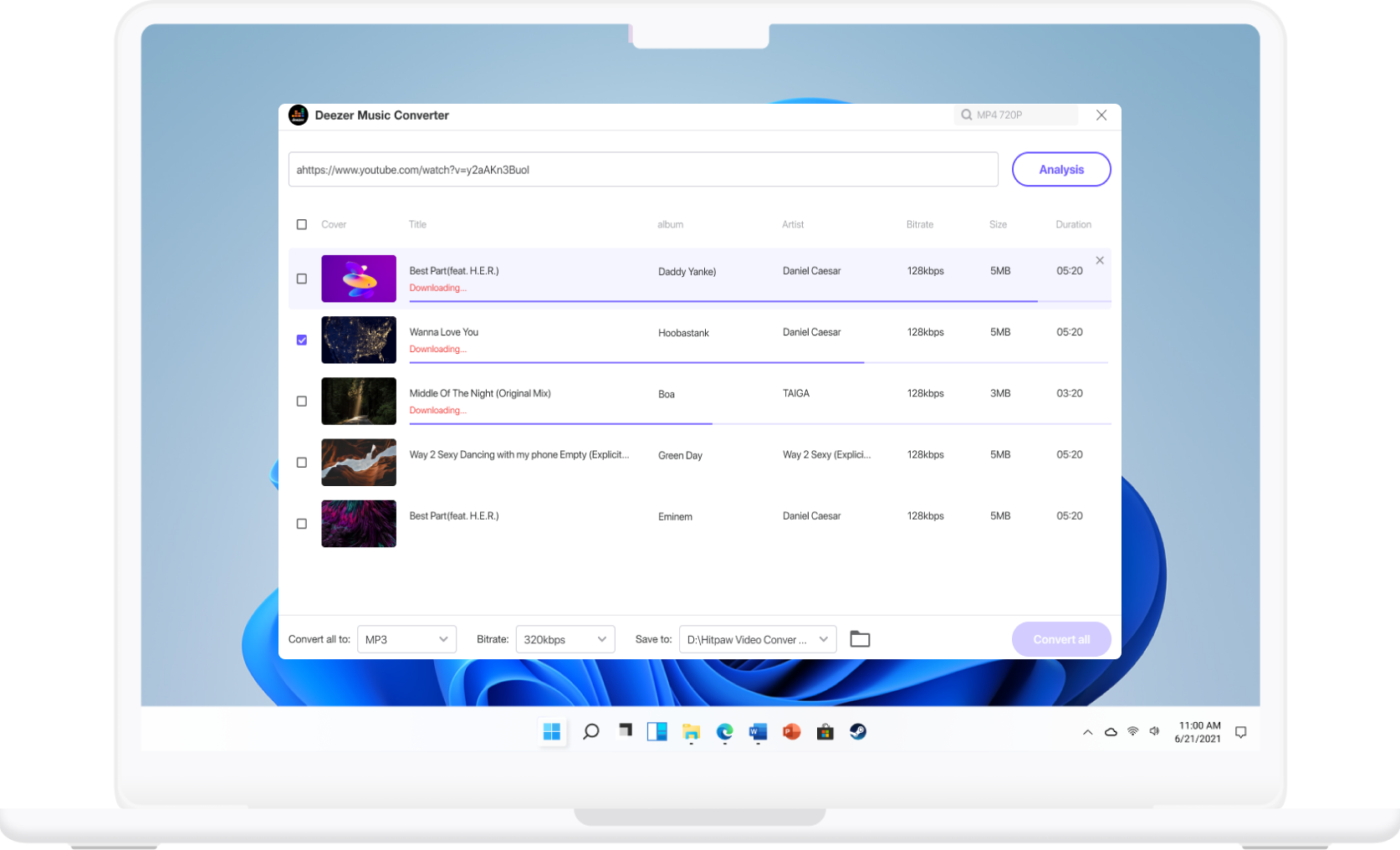Click the Size column header
1400x850 pixels.
[998, 224]
